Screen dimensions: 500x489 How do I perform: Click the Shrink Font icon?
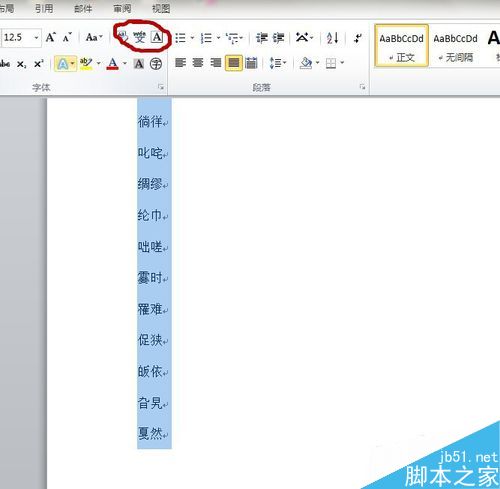coord(67,38)
